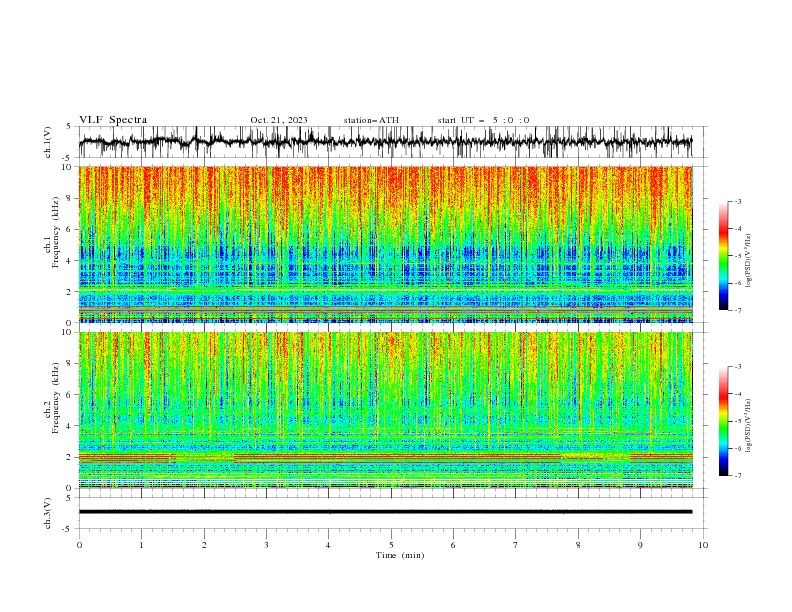Click time axis tick label '5'
Viewport: 792px width, 612px height.
coord(391,545)
